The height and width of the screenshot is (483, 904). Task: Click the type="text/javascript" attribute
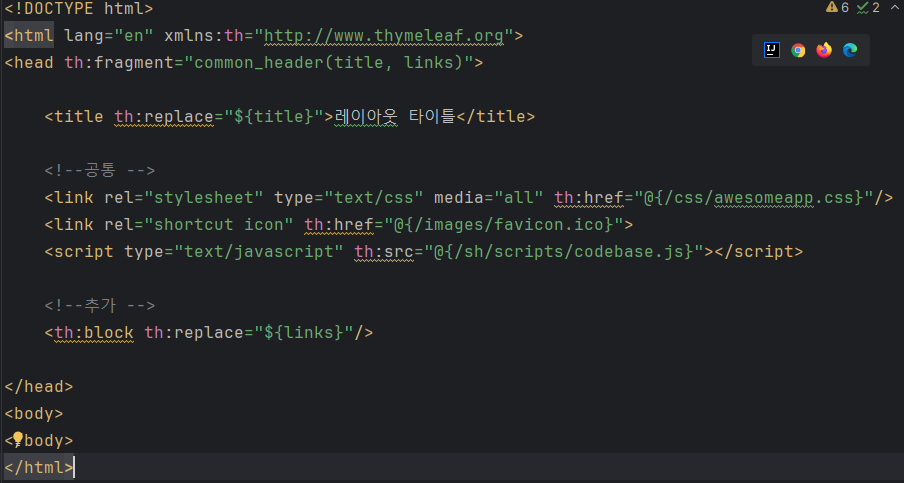click(x=234, y=251)
